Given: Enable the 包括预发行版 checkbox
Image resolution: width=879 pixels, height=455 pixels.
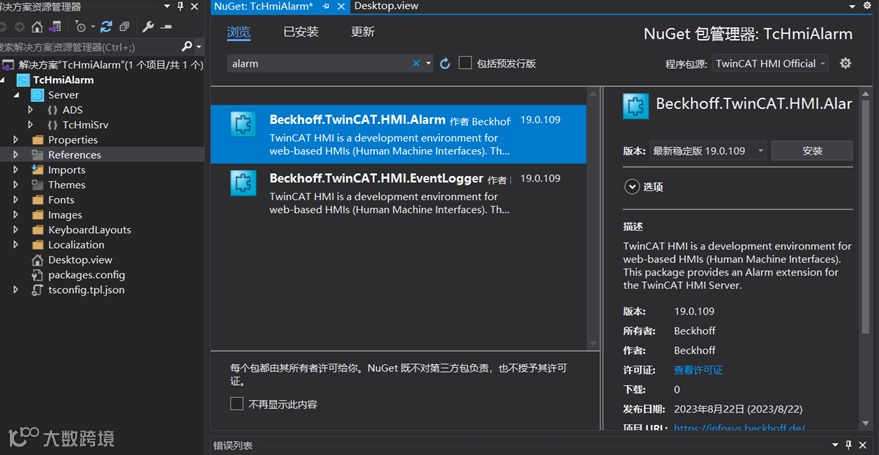Looking at the screenshot, I should coord(465,63).
